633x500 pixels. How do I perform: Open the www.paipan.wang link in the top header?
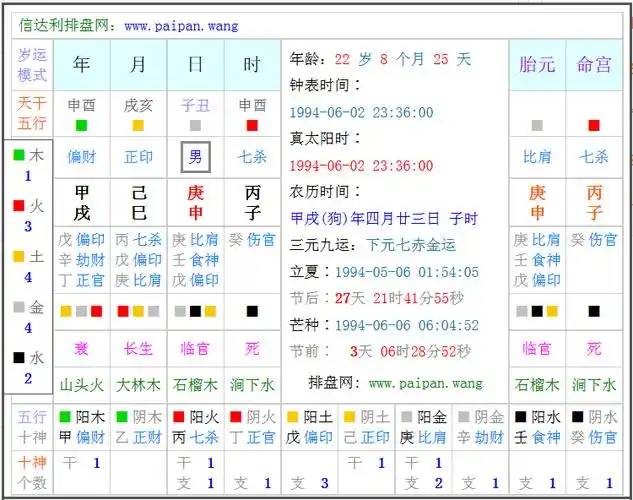coord(181,26)
